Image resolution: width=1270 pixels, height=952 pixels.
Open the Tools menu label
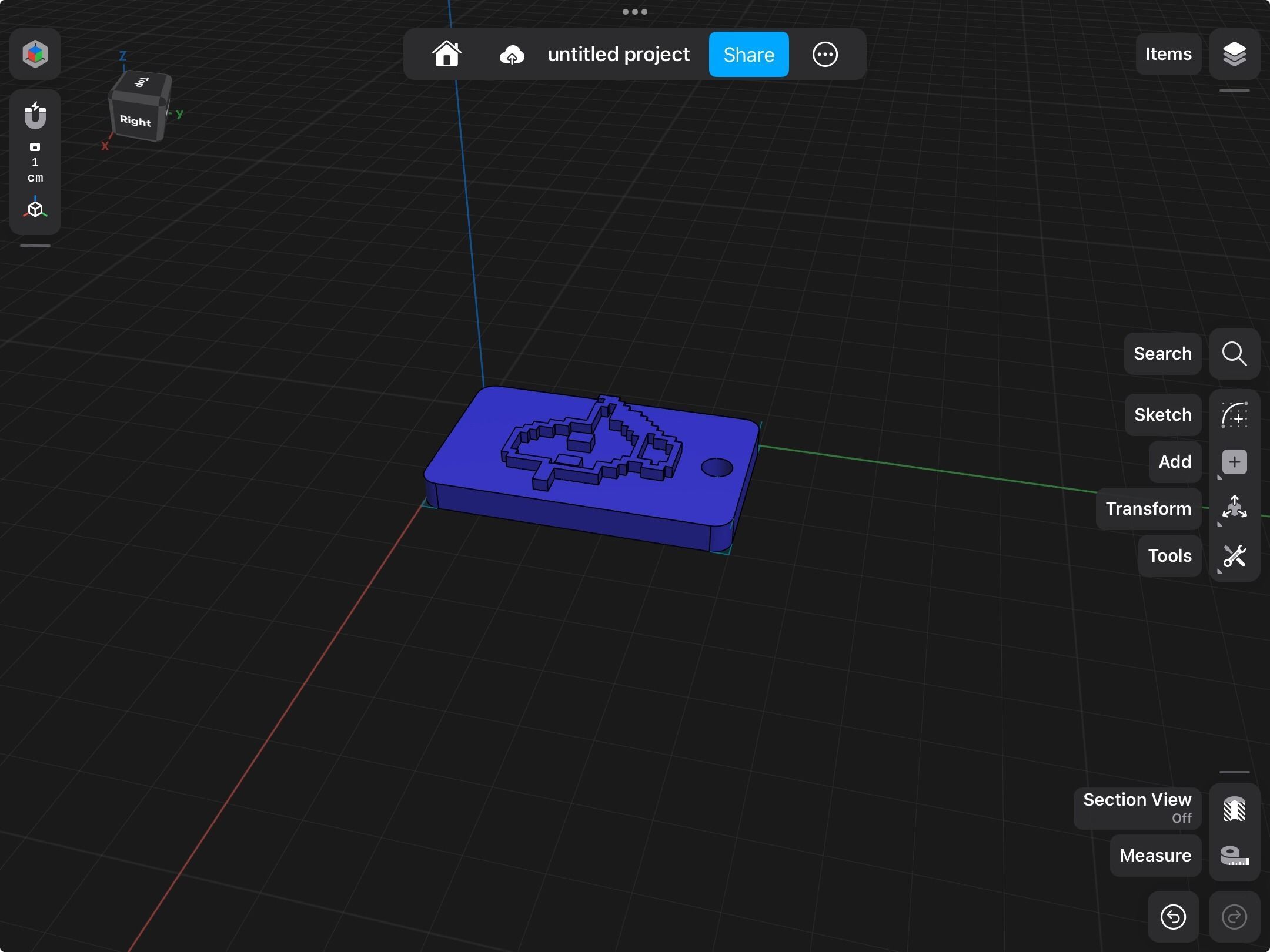coord(1169,556)
